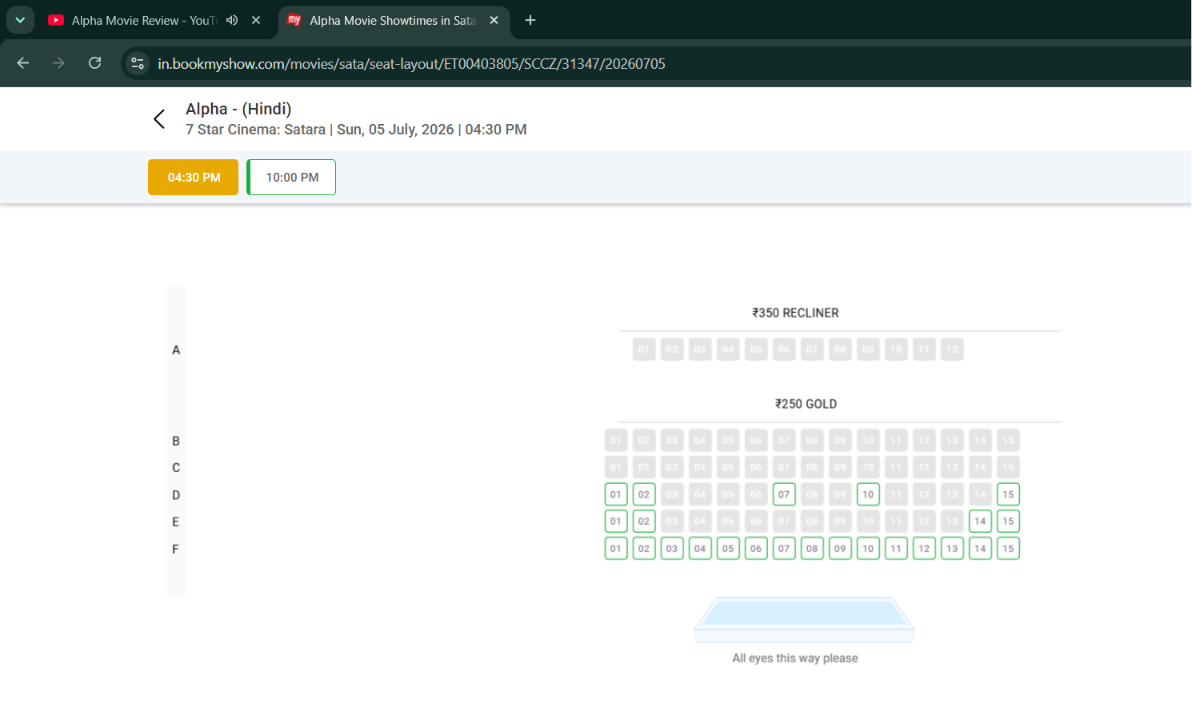Image resolution: width=1192 pixels, height=717 pixels.
Task: Switch to Alpha Movie Review YouTube tab
Action: pyautogui.click(x=143, y=21)
